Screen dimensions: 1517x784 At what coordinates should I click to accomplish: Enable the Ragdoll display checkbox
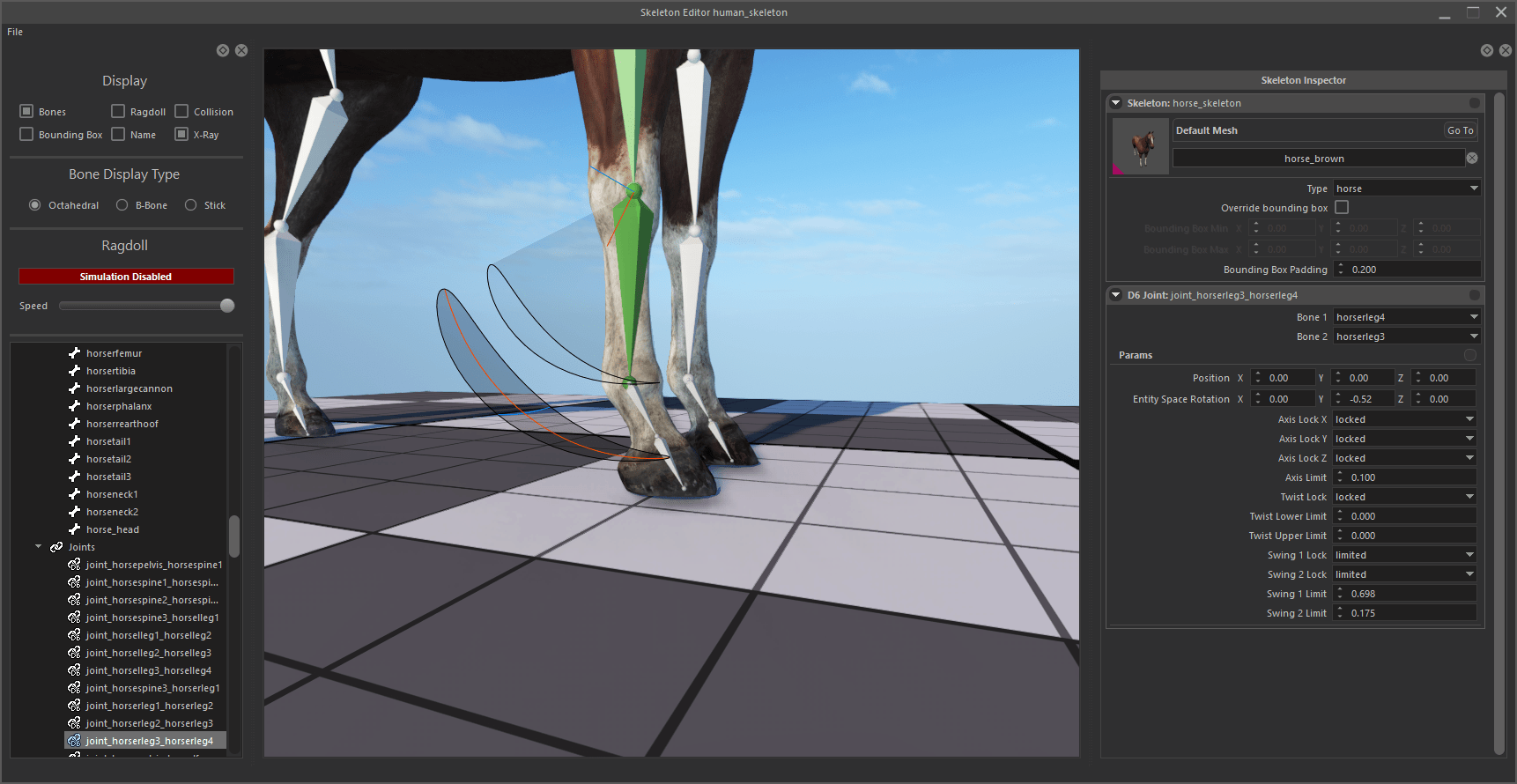coord(118,111)
